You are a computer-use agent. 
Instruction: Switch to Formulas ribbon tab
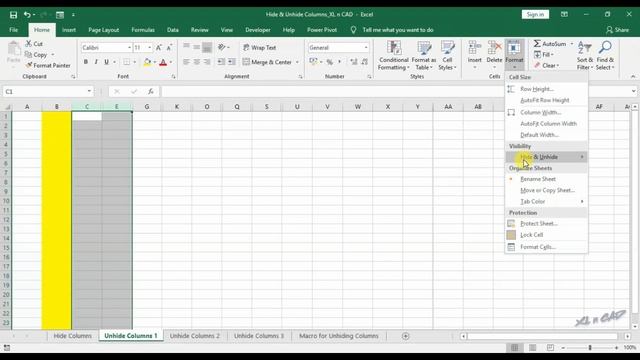point(143,30)
